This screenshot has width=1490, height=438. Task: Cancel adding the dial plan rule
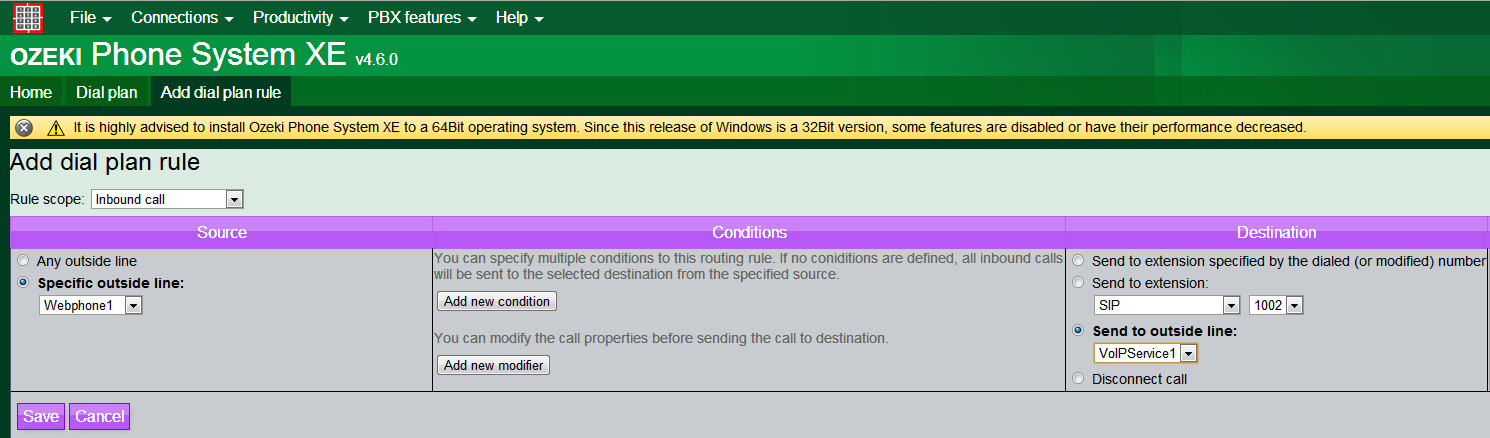click(99, 416)
